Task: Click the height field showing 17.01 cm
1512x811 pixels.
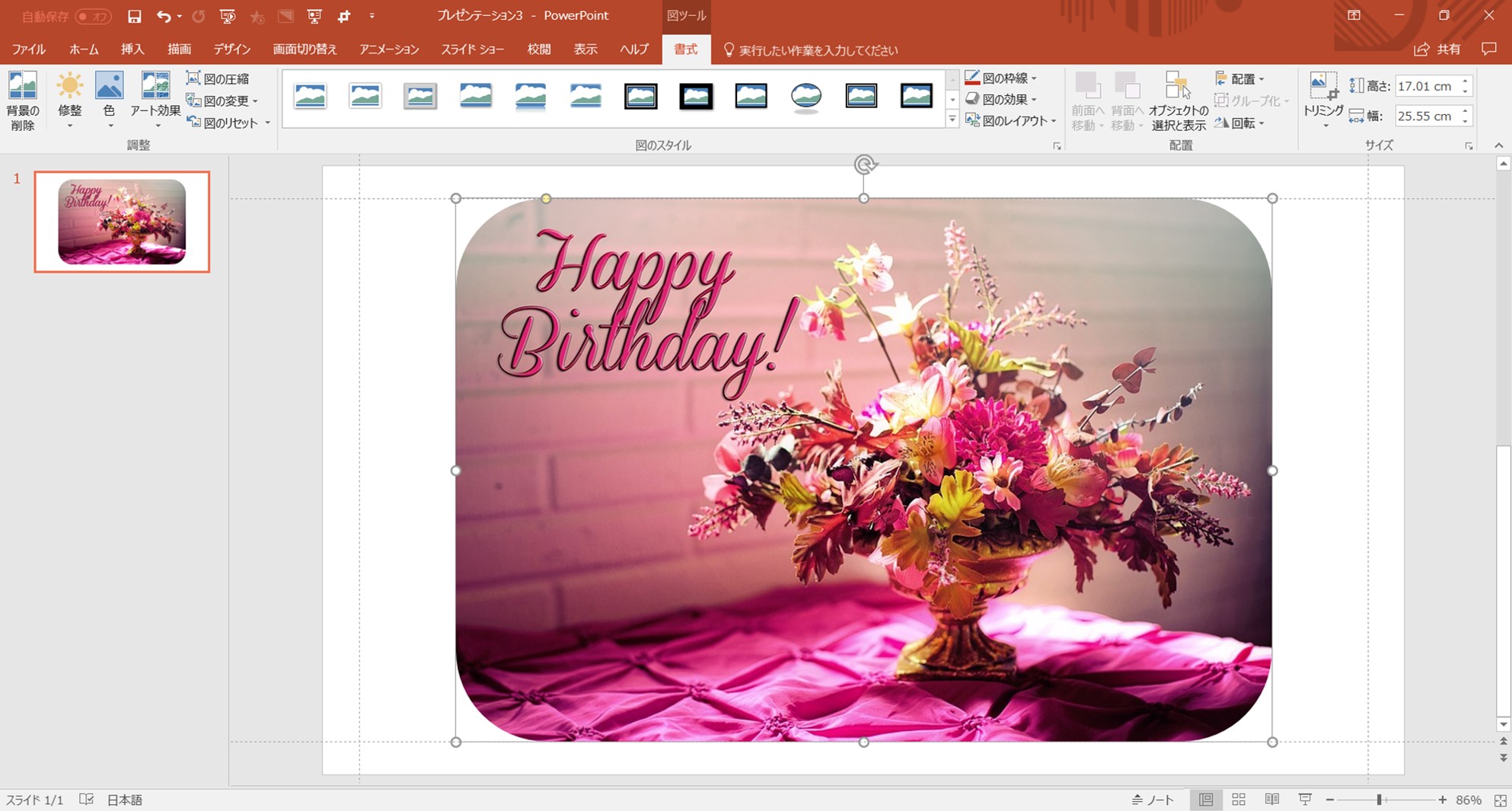Action: click(x=1426, y=86)
